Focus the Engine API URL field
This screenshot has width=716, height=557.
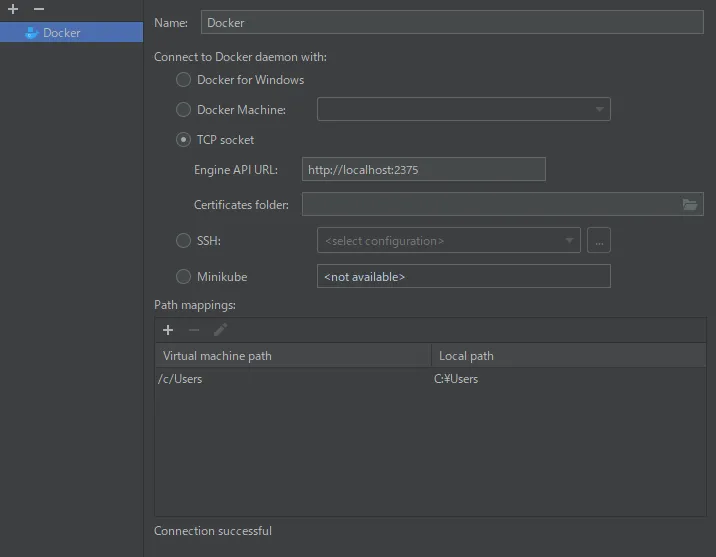(424, 170)
